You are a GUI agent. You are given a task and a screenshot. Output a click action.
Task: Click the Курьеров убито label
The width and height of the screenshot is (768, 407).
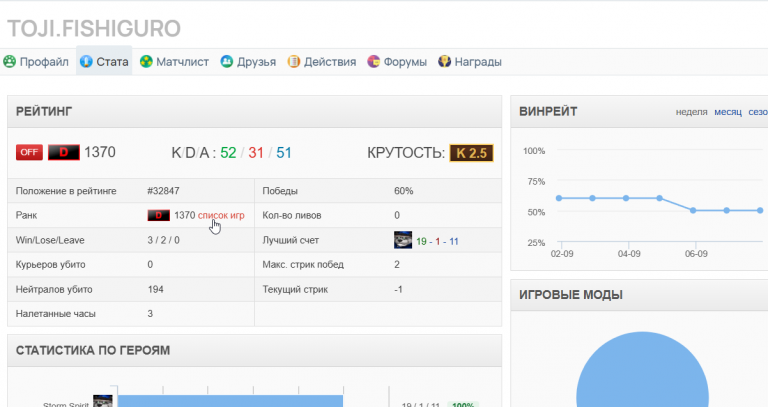tap(50, 264)
